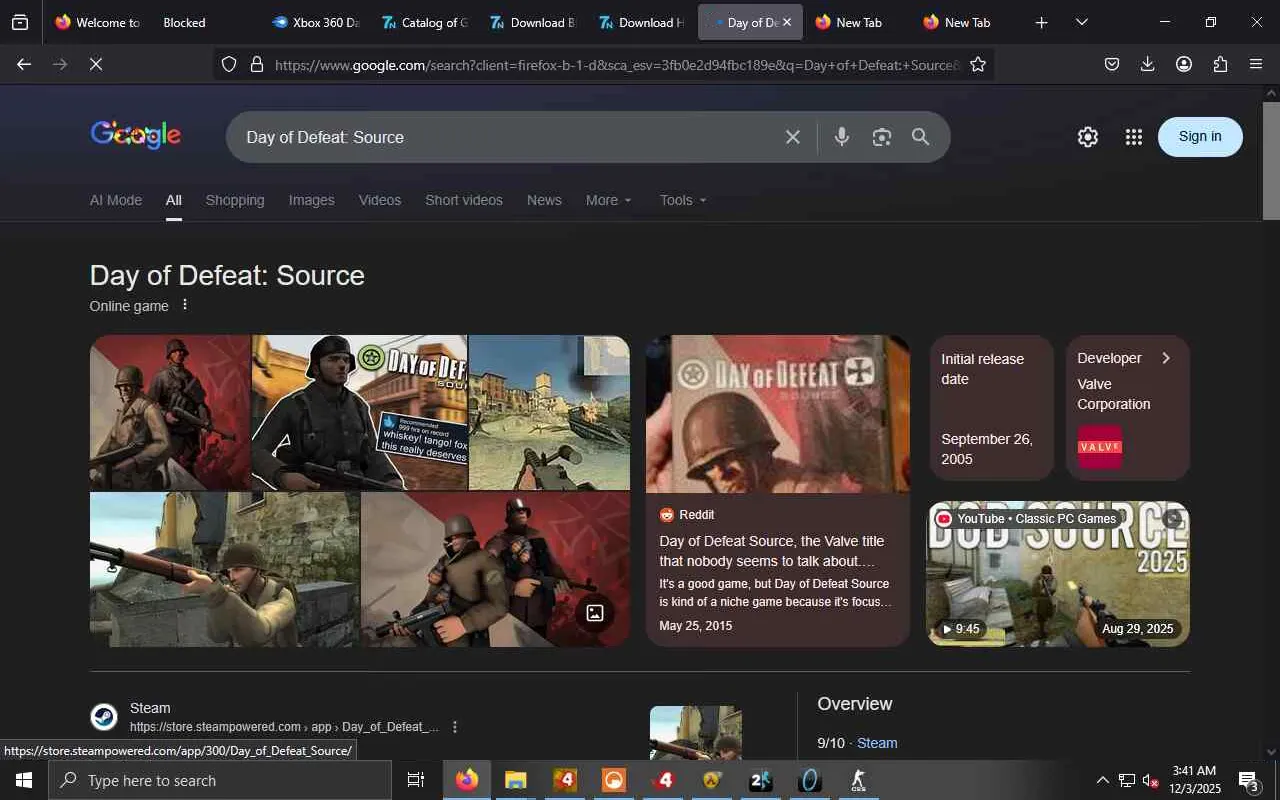The height and width of the screenshot is (800, 1280).
Task: Click the page vertical scrollbar thumb
Action: [1271, 160]
